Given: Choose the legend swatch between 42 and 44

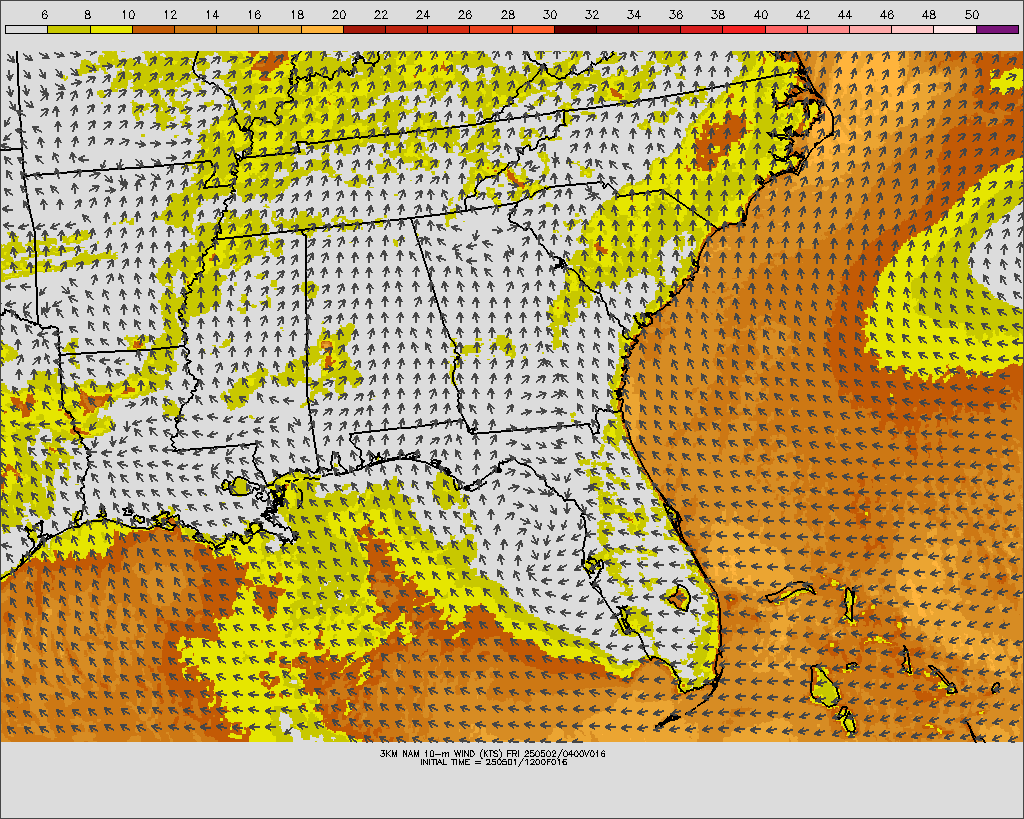Looking at the screenshot, I should pos(829,29).
